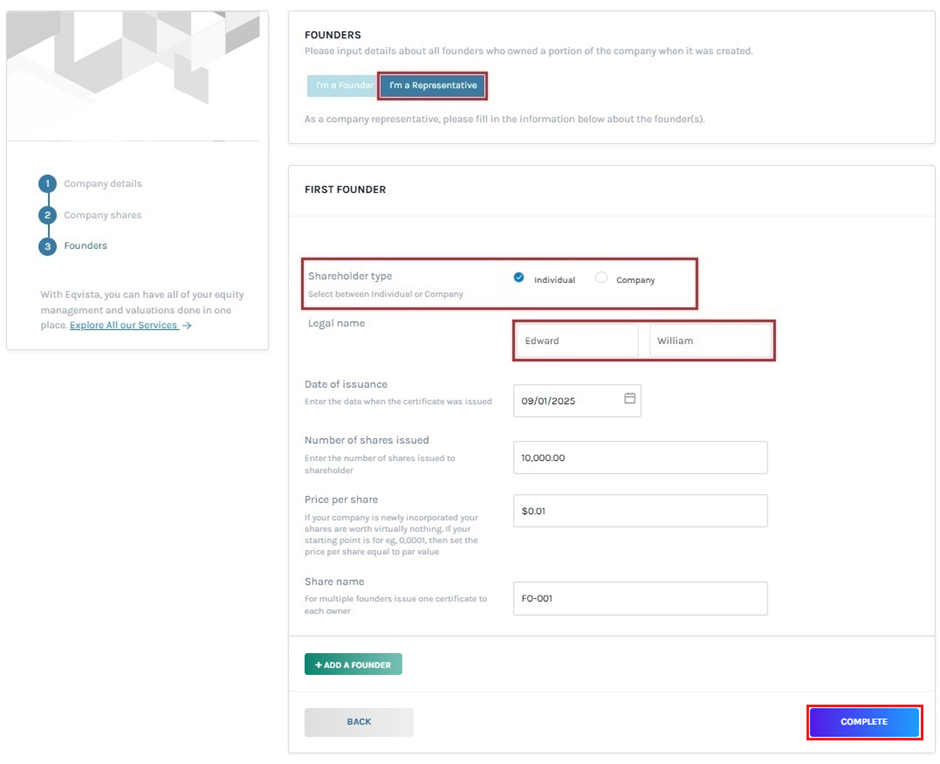Go to the Company shares step label
Screen dimensions: 940x764
103,215
